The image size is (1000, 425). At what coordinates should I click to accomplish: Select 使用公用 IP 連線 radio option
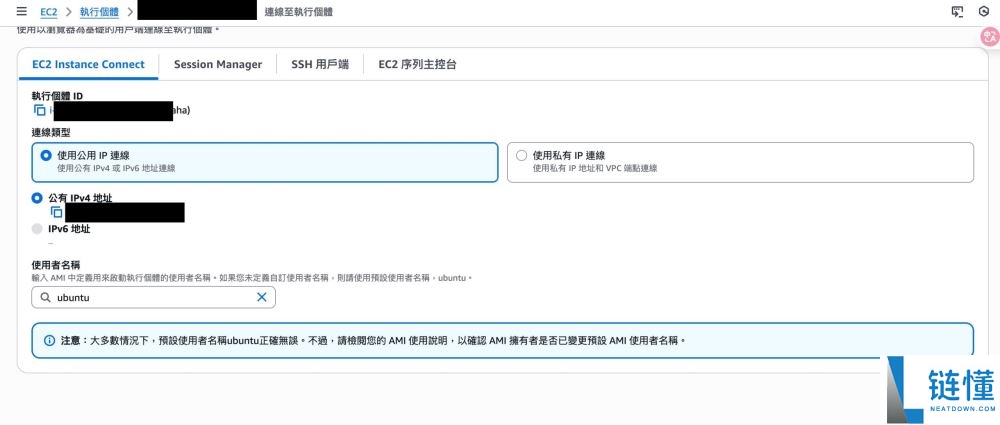click(45, 155)
